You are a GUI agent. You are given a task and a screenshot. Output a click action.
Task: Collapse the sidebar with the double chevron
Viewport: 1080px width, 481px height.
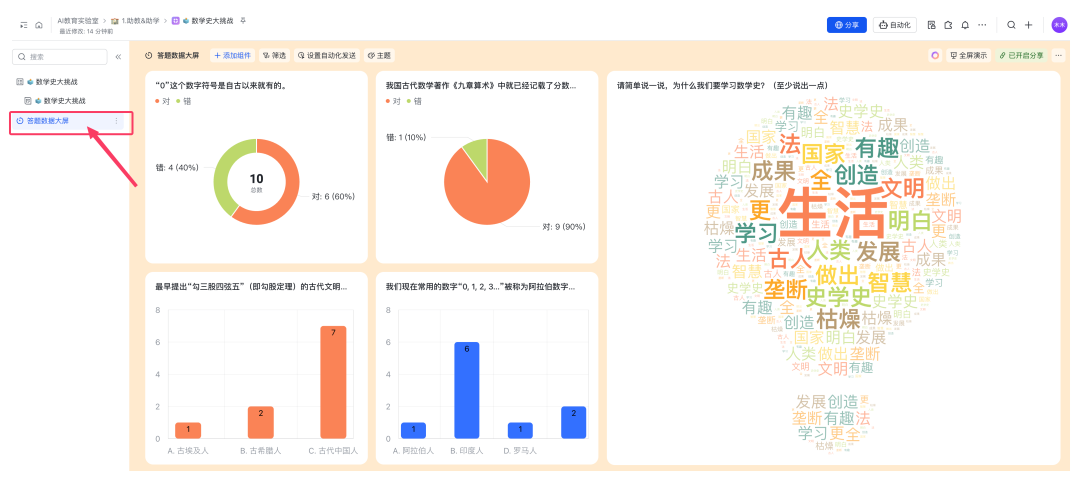118,57
